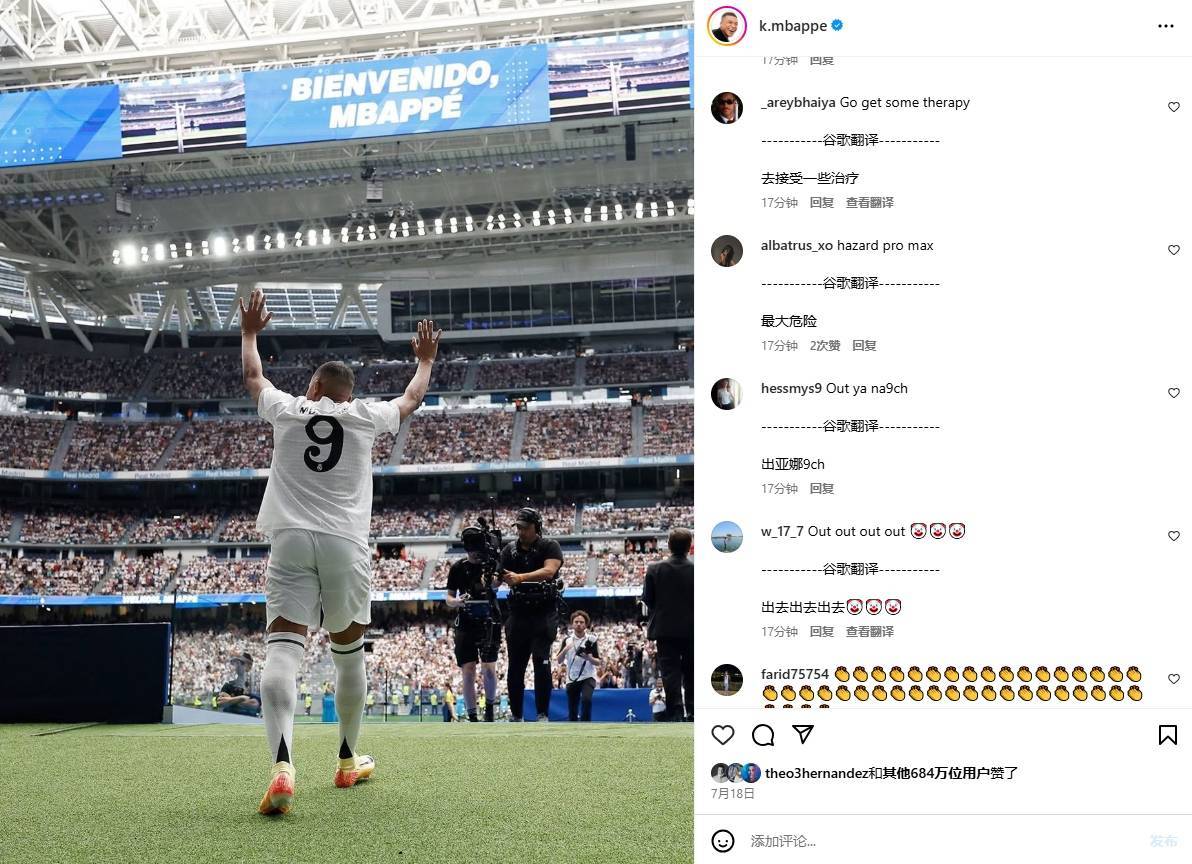1192x864 pixels.
Task: Reply to hessmys9's comment
Action: (x=822, y=488)
